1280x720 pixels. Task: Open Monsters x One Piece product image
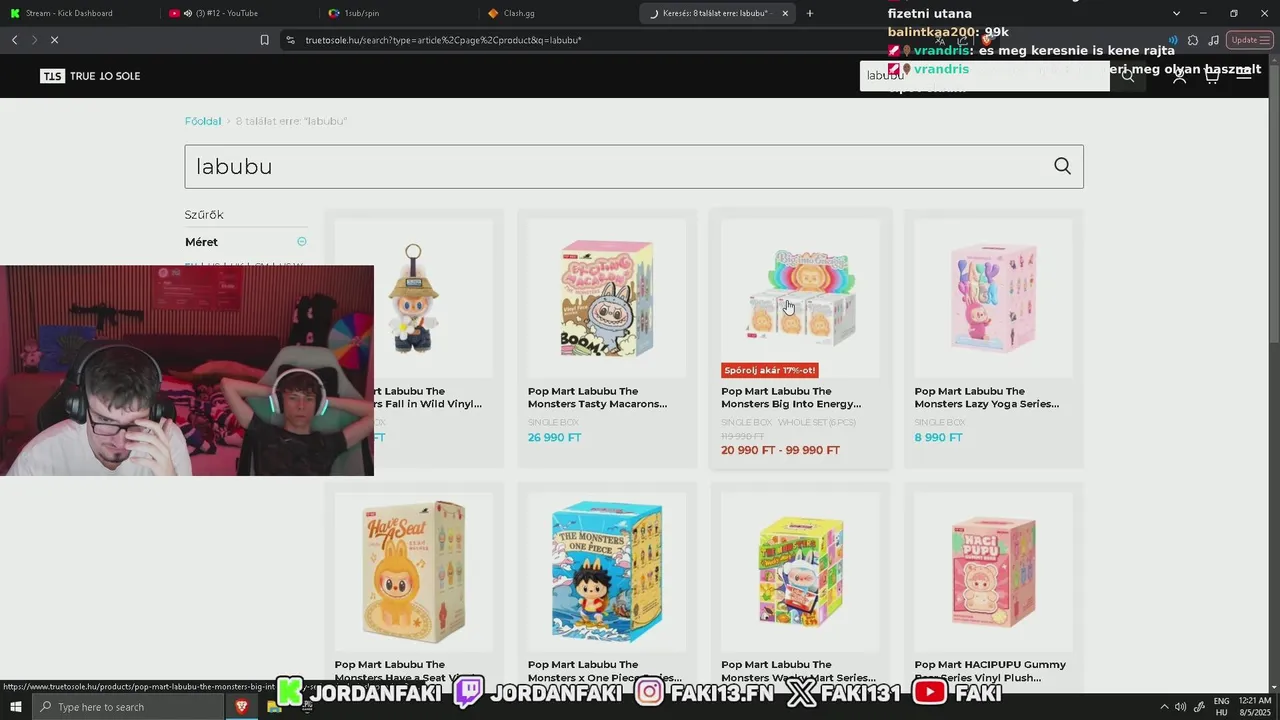607,572
